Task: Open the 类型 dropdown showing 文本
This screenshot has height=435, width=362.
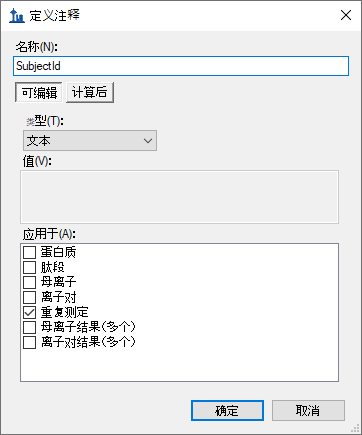Action: (90, 141)
